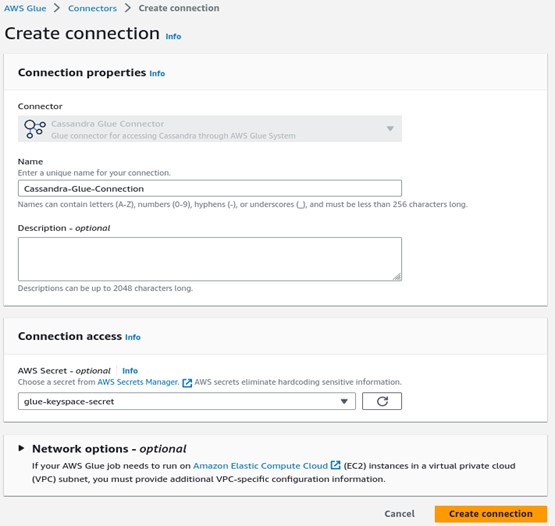Click the Create connection button
The width and height of the screenshot is (555, 526).
point(491,514)
